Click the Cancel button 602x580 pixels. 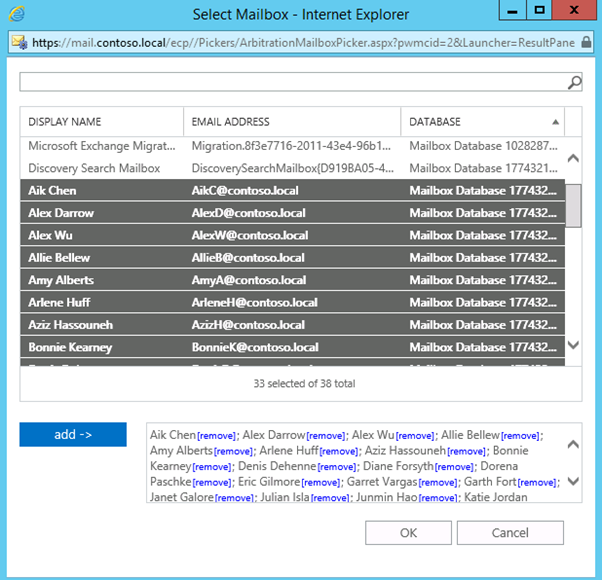pyautogui.click(x=510, y=533)
